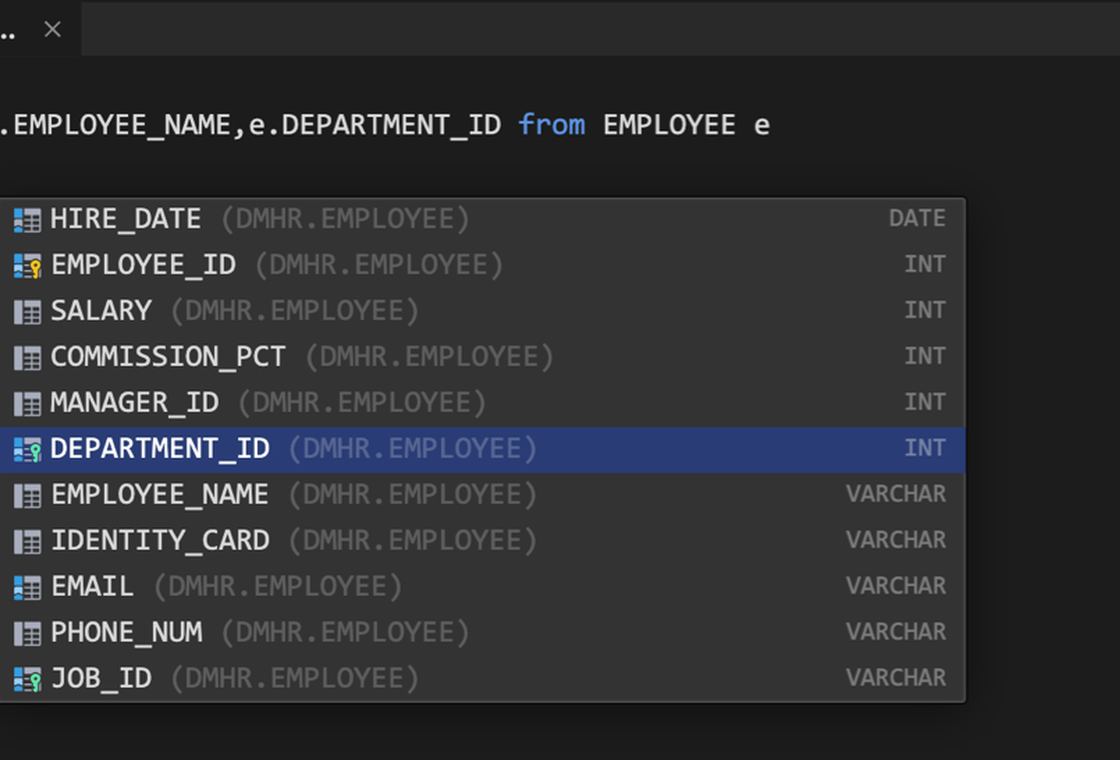
Task: Click e.DEPARTMENT_ID in the SQL statement
Action: tap(375, 126)
